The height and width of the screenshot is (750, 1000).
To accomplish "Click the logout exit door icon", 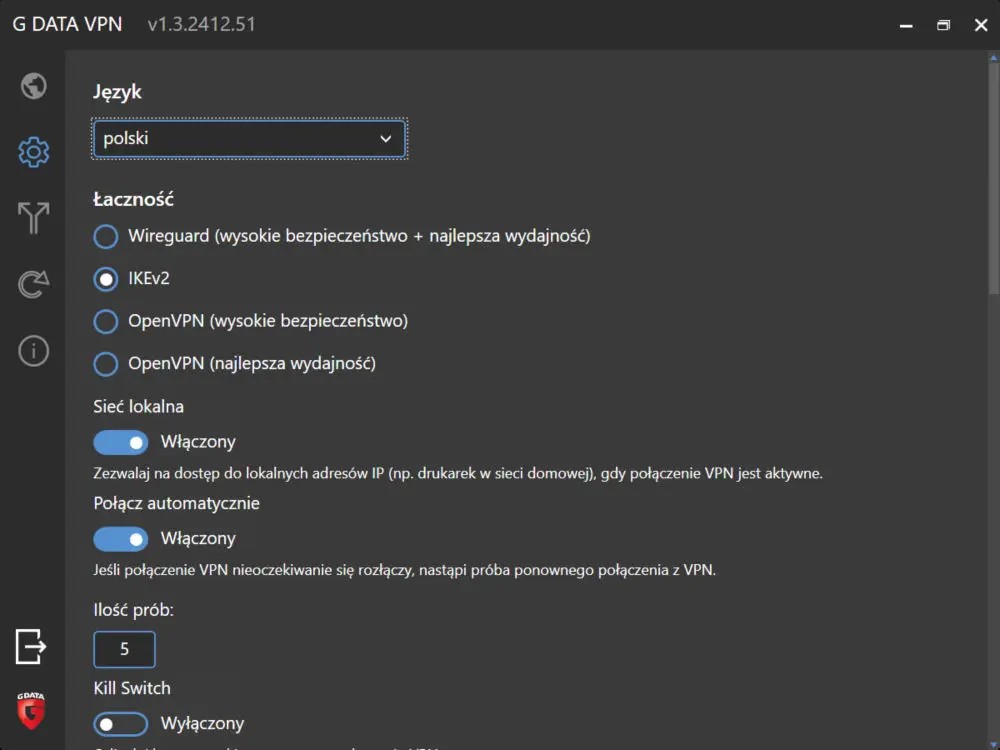I will [x=31, y=646].
